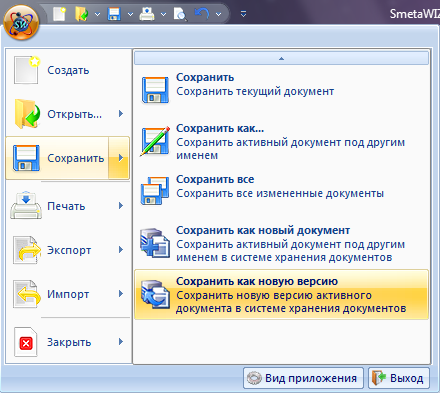Screen dimensions: 440x393
Task: Expand the Открыть... submenu arrow
Action: (121, 114)
